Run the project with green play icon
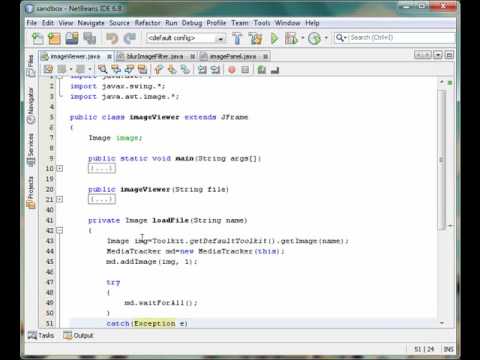 pyautogui.click(x=274, y=38)
